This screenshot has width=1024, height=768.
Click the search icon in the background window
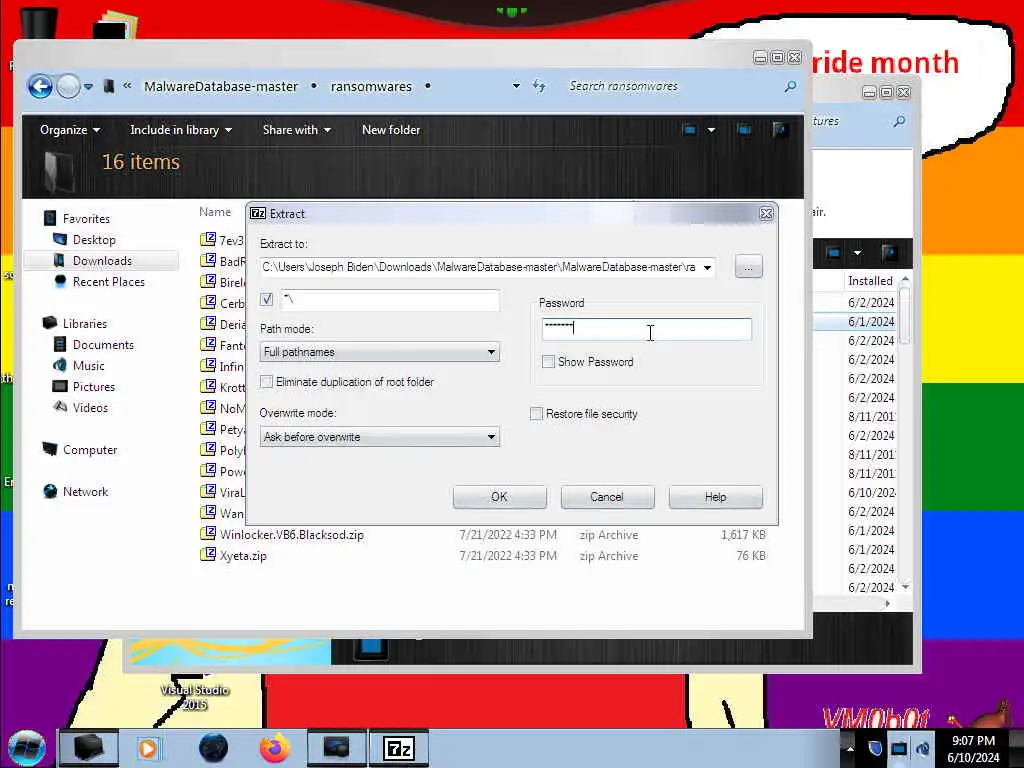click(899, 121)
